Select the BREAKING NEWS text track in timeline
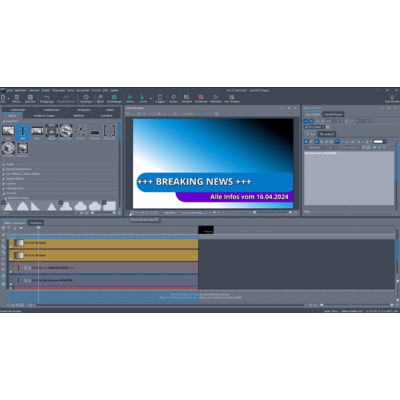 [x=103, y=268]
